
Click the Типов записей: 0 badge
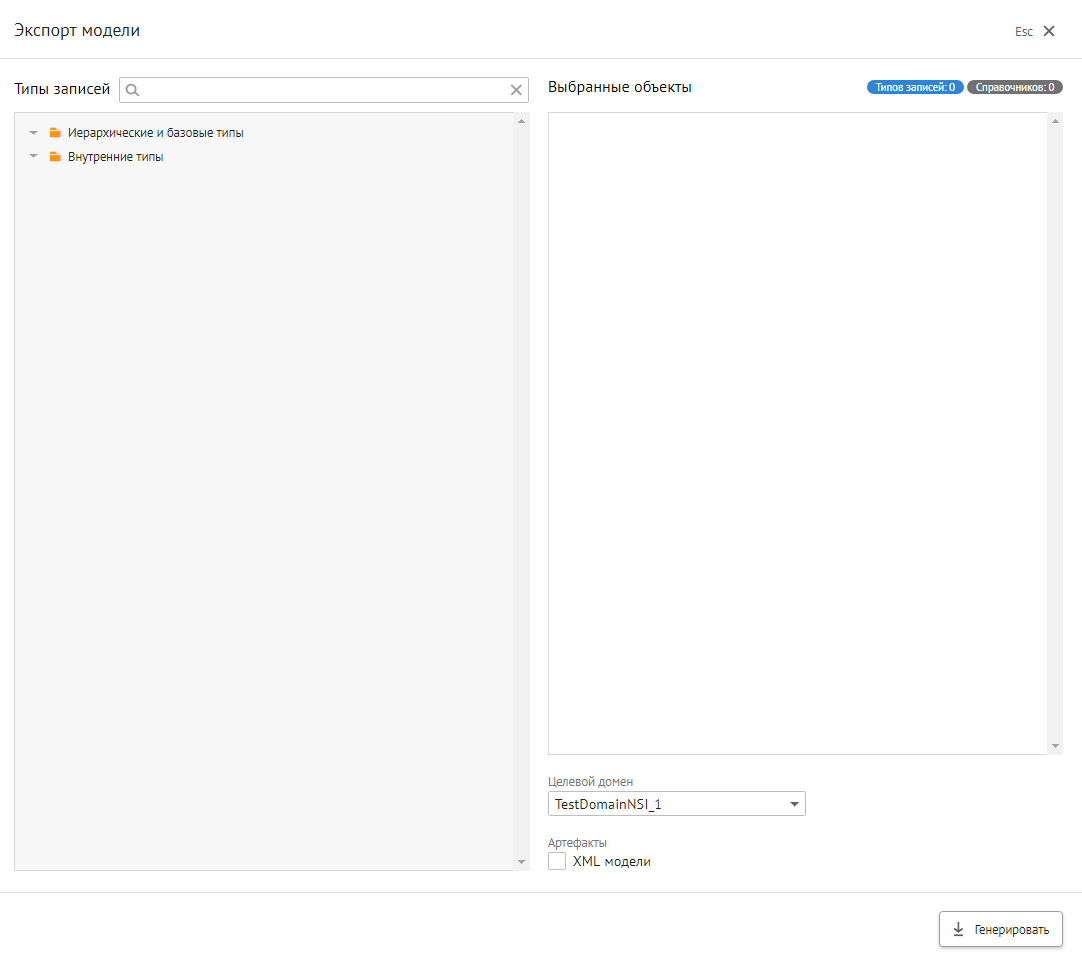[914, 87]
